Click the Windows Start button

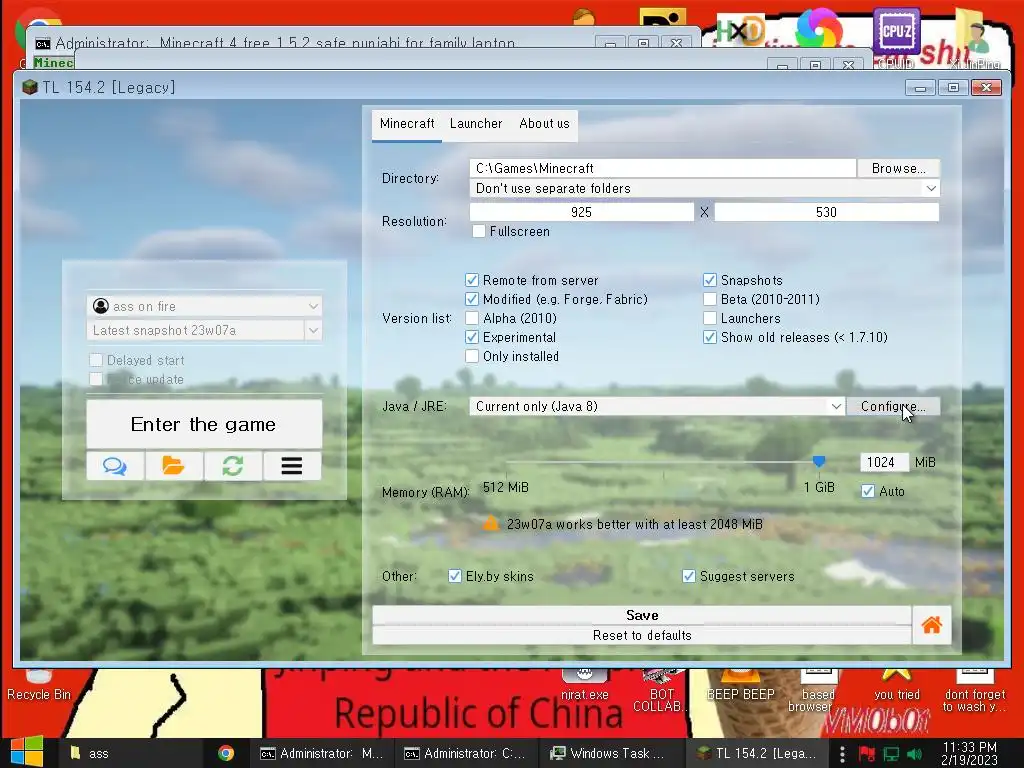26,752
